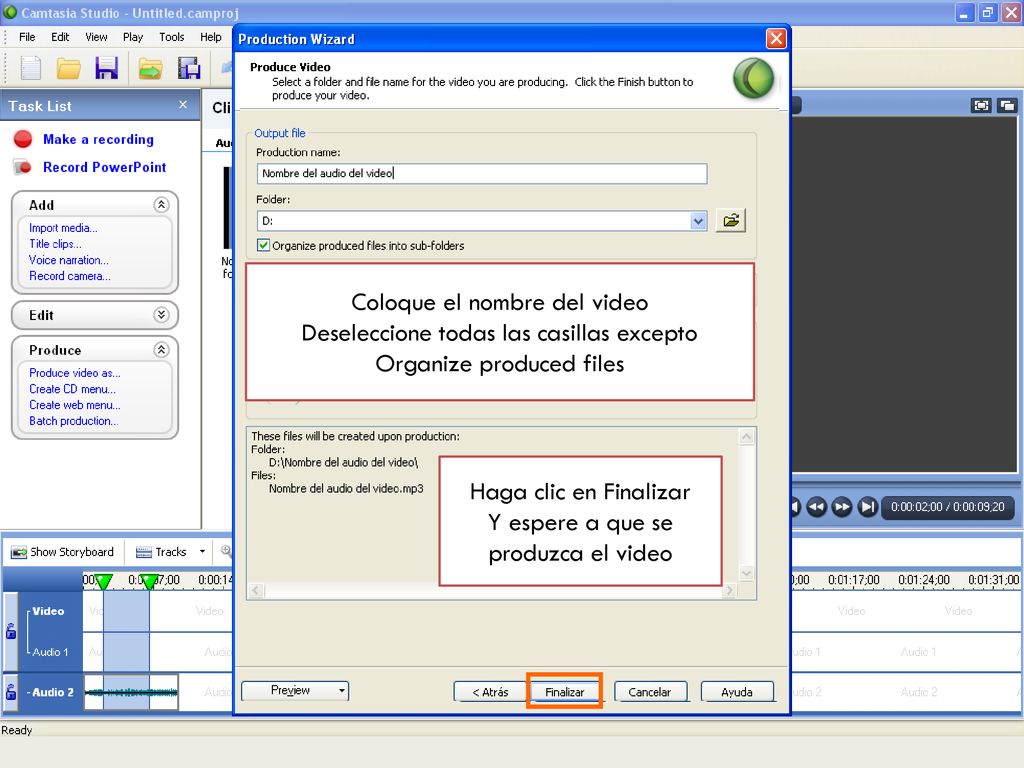Close the Production Wizard dialog
The image size is (1024, 768).
point(776,39)
